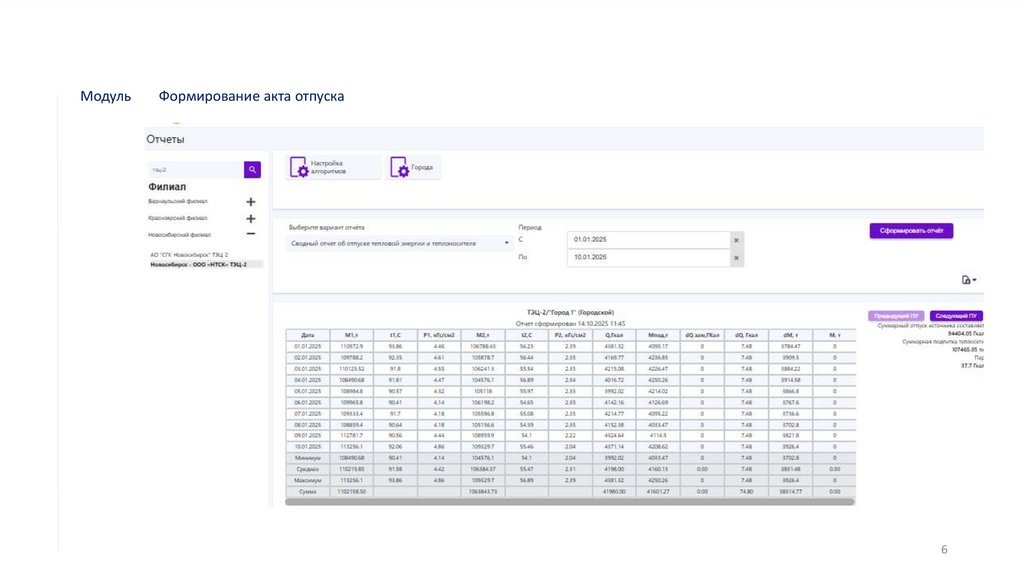Select АО СГК Новосибирск ТЭЦ 2 item
This screenshot has width=1024, height=574.
[x=189, y=255]
